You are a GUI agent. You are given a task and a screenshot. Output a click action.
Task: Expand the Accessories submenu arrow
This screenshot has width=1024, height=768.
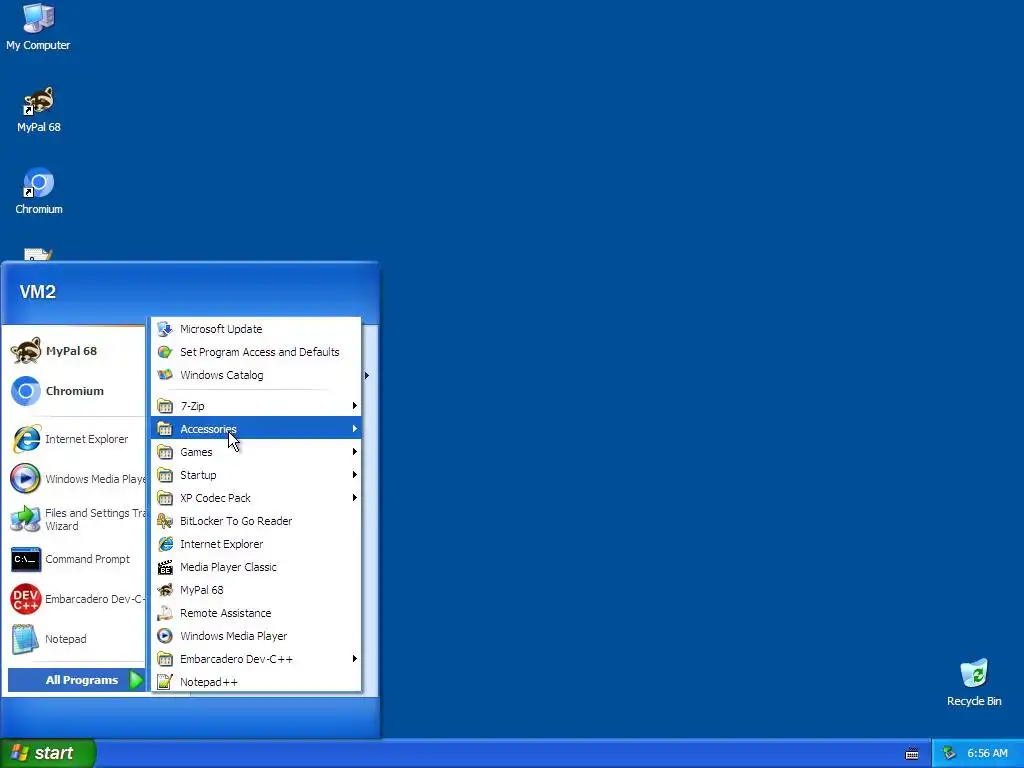pyautogui.click(x=355, y=428)
